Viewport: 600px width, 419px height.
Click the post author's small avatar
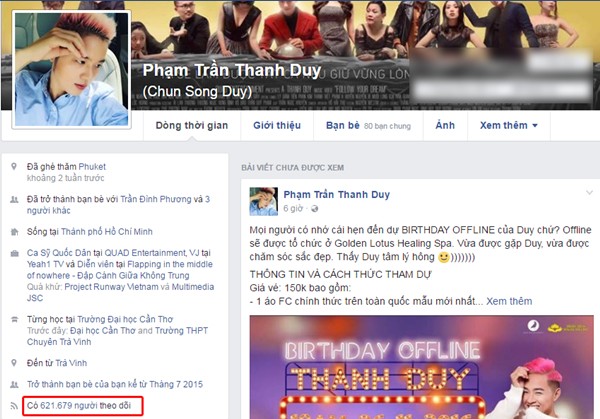pos(264,201)
